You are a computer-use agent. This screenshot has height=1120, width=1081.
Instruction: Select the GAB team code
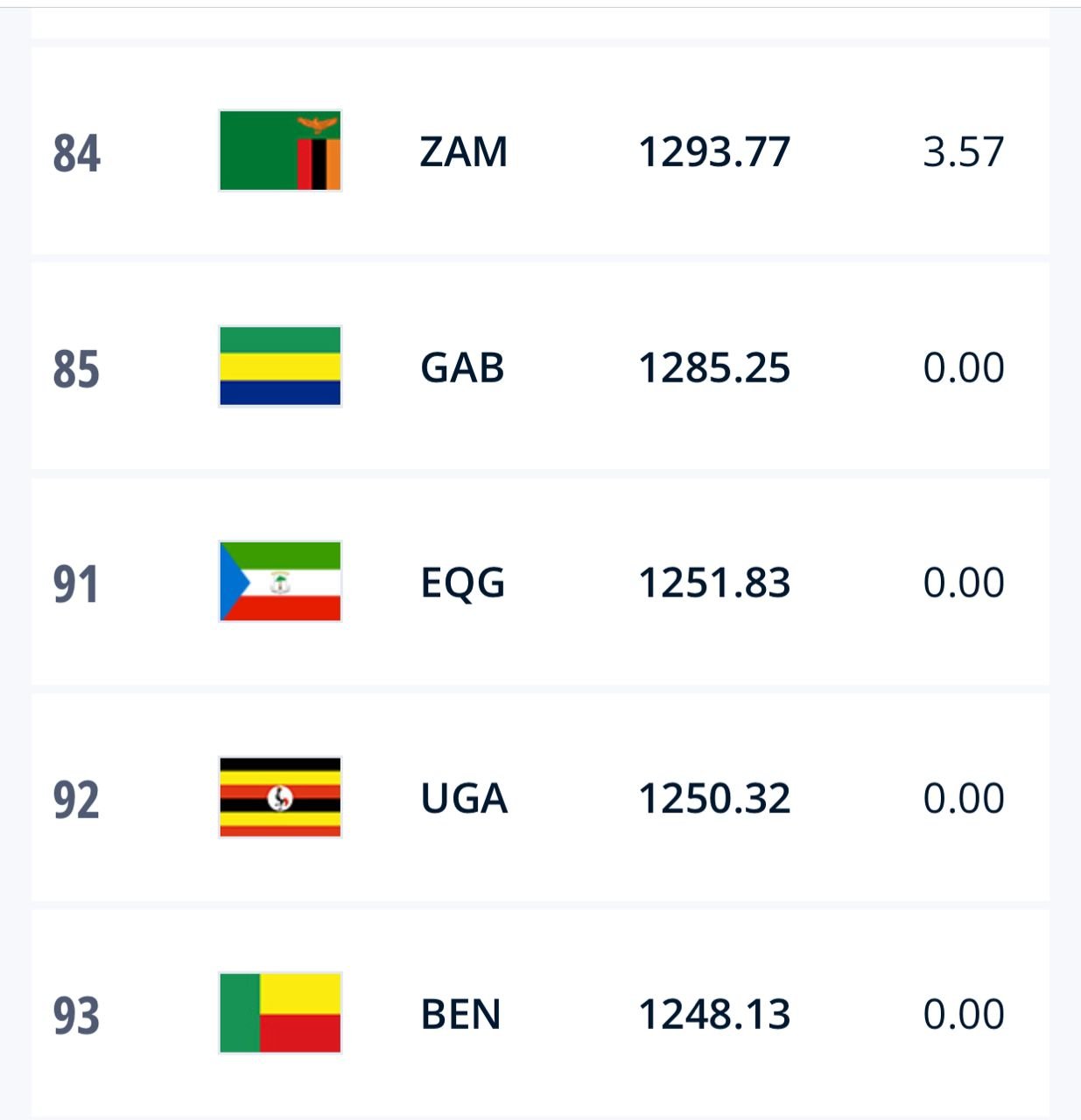462,367
